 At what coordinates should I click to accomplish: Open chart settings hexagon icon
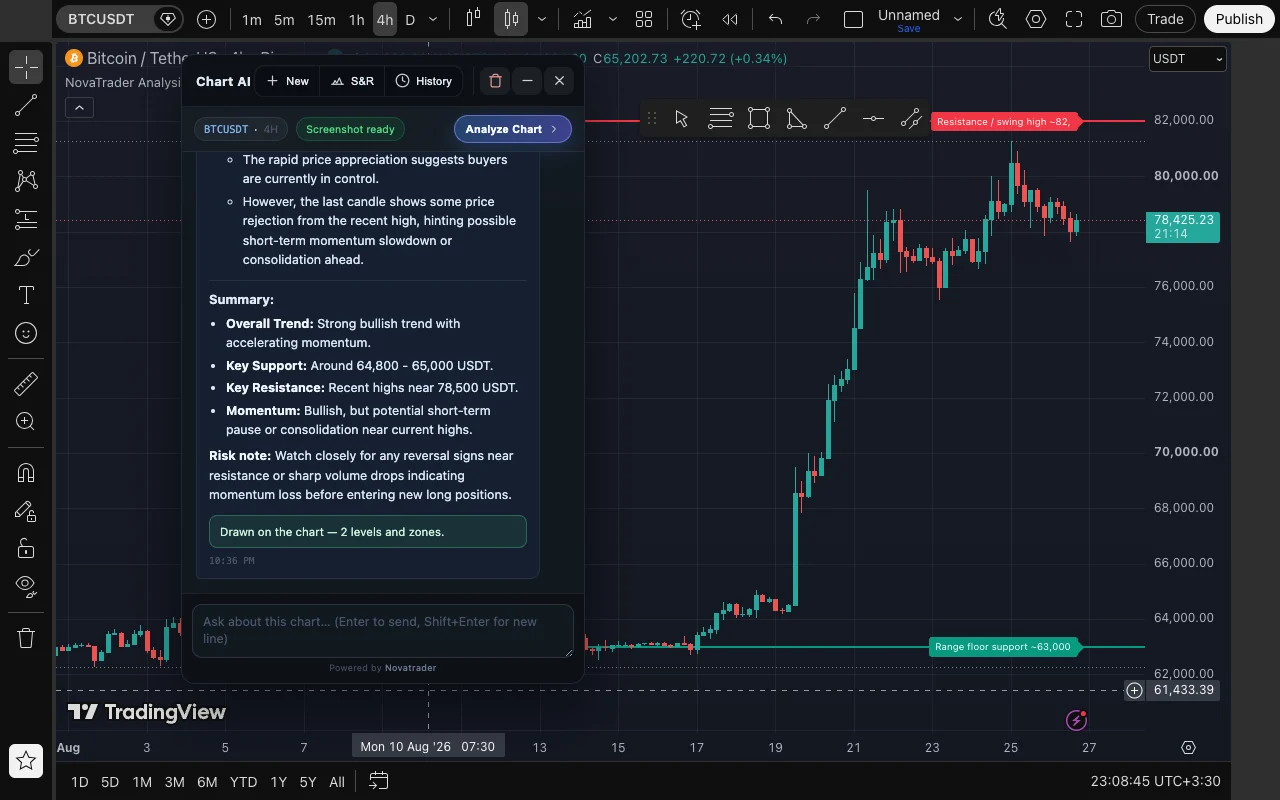1036,19
